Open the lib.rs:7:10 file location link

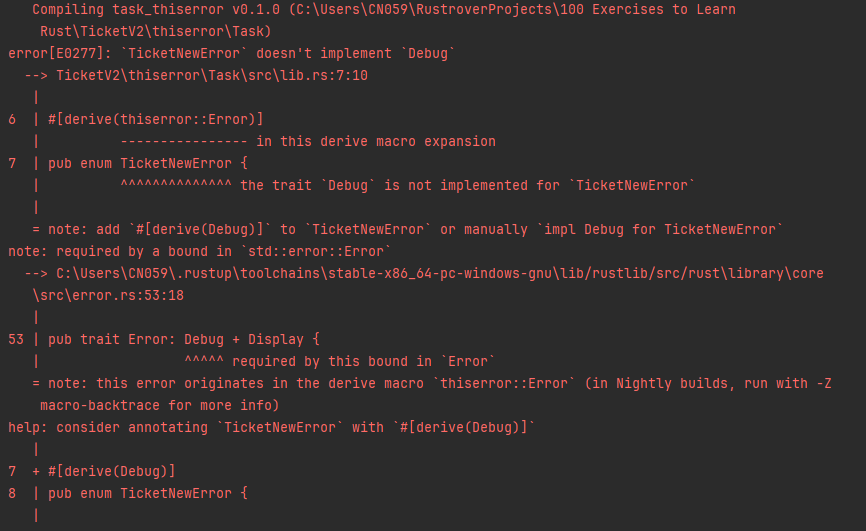212,75
